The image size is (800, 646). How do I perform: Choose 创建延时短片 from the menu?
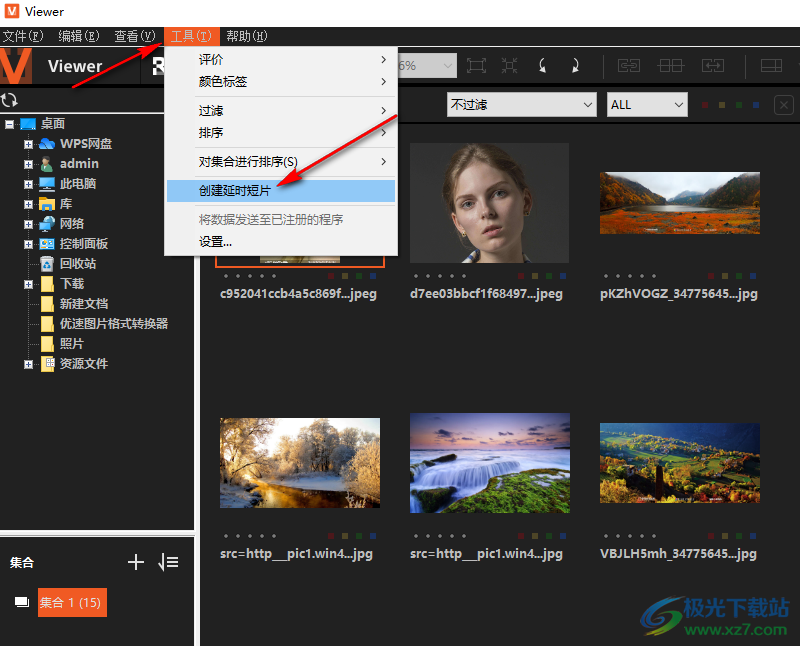(281, 191)
